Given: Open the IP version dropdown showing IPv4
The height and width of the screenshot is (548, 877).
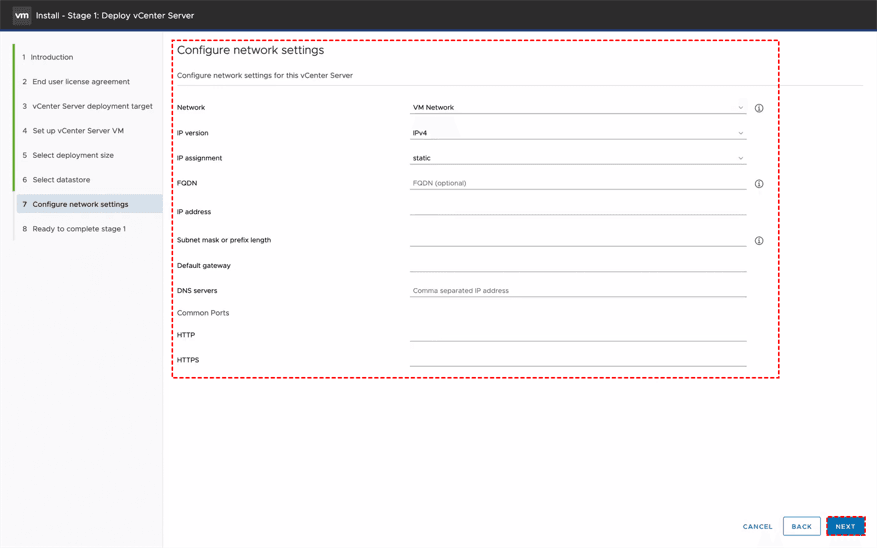Looking at the screenshot, I should (x=578, y=133).
